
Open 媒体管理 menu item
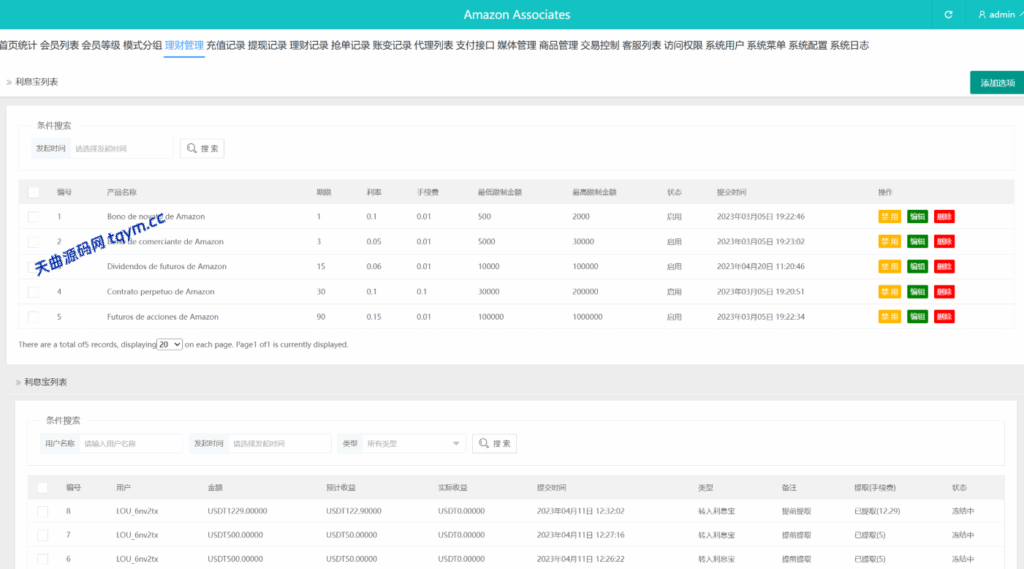click(x=517, y=45)
